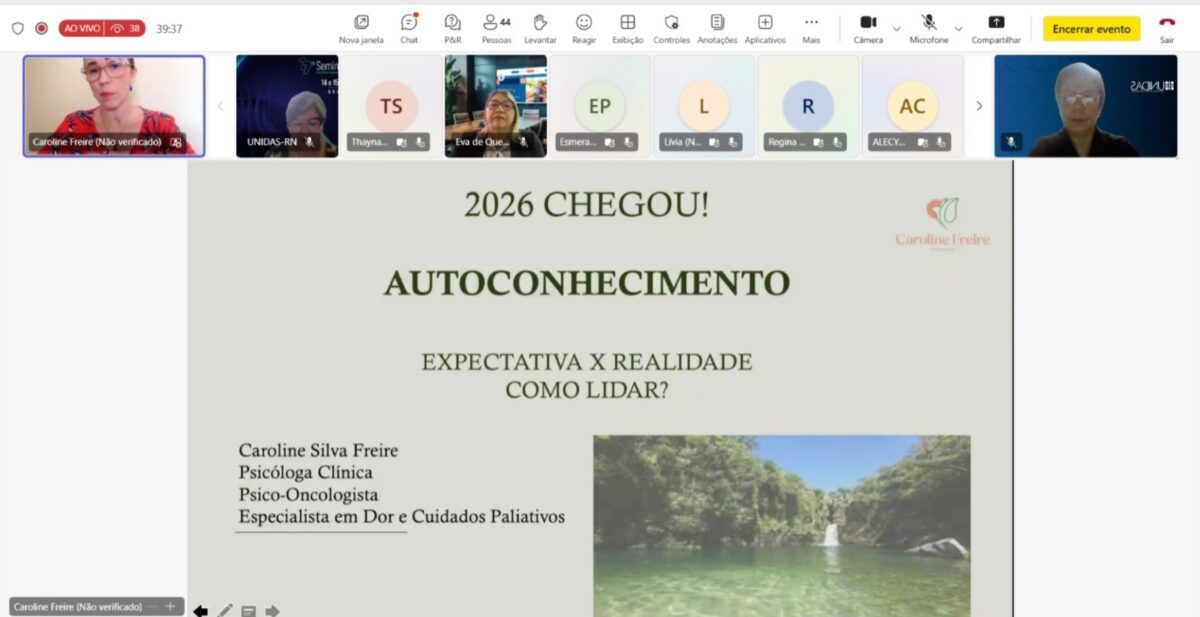Raise hand with Levantar icon
The height and width of the screenshot is (617, 1200).
click(x=540, y=28)
